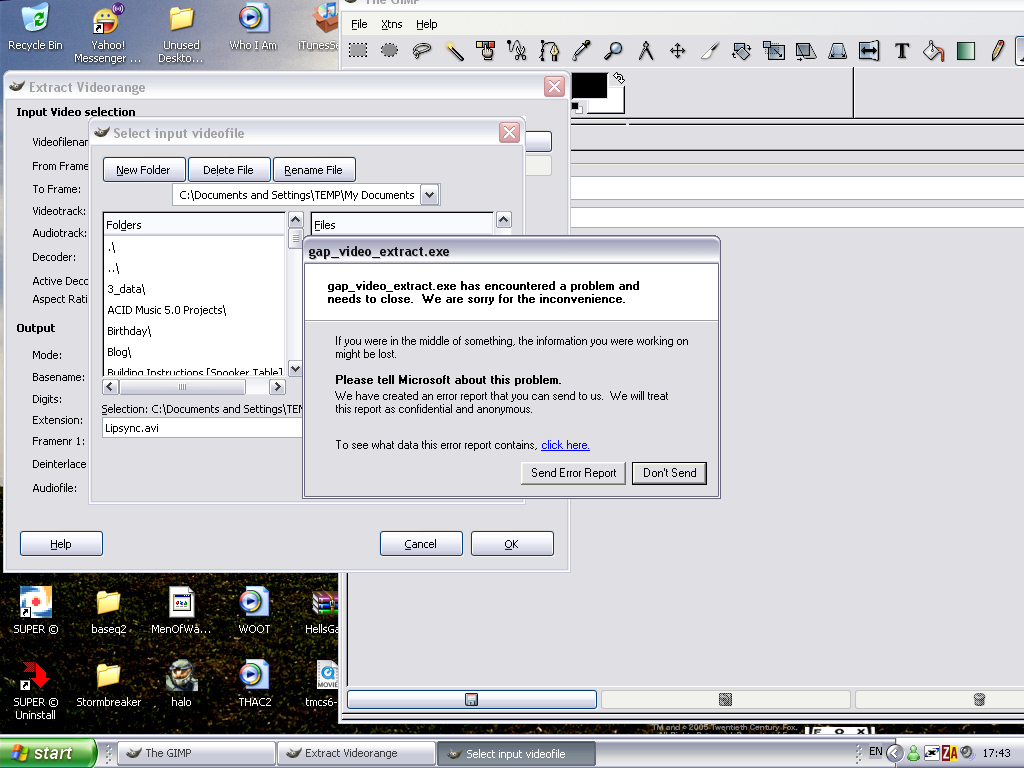The width and height of the screenshot is (1024, 768).
Task: Open the File menu in GIMP
Action: click(x=359, y=24)
